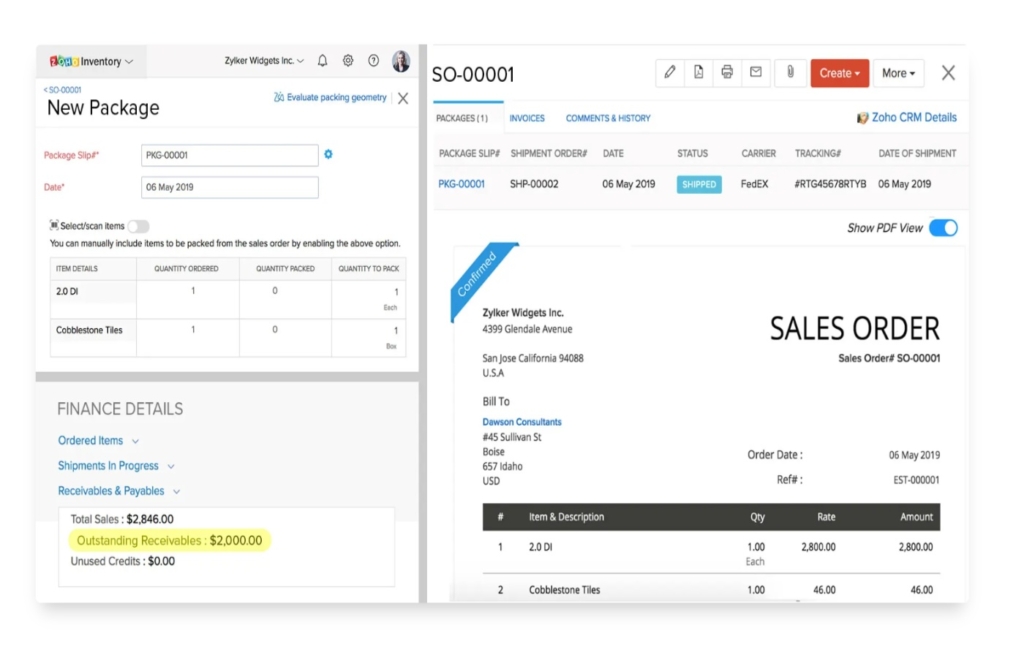Open the edit pencil icon for SO-00001
Image resolution: width=1024 pixels, height=658 pixels.
670,72
